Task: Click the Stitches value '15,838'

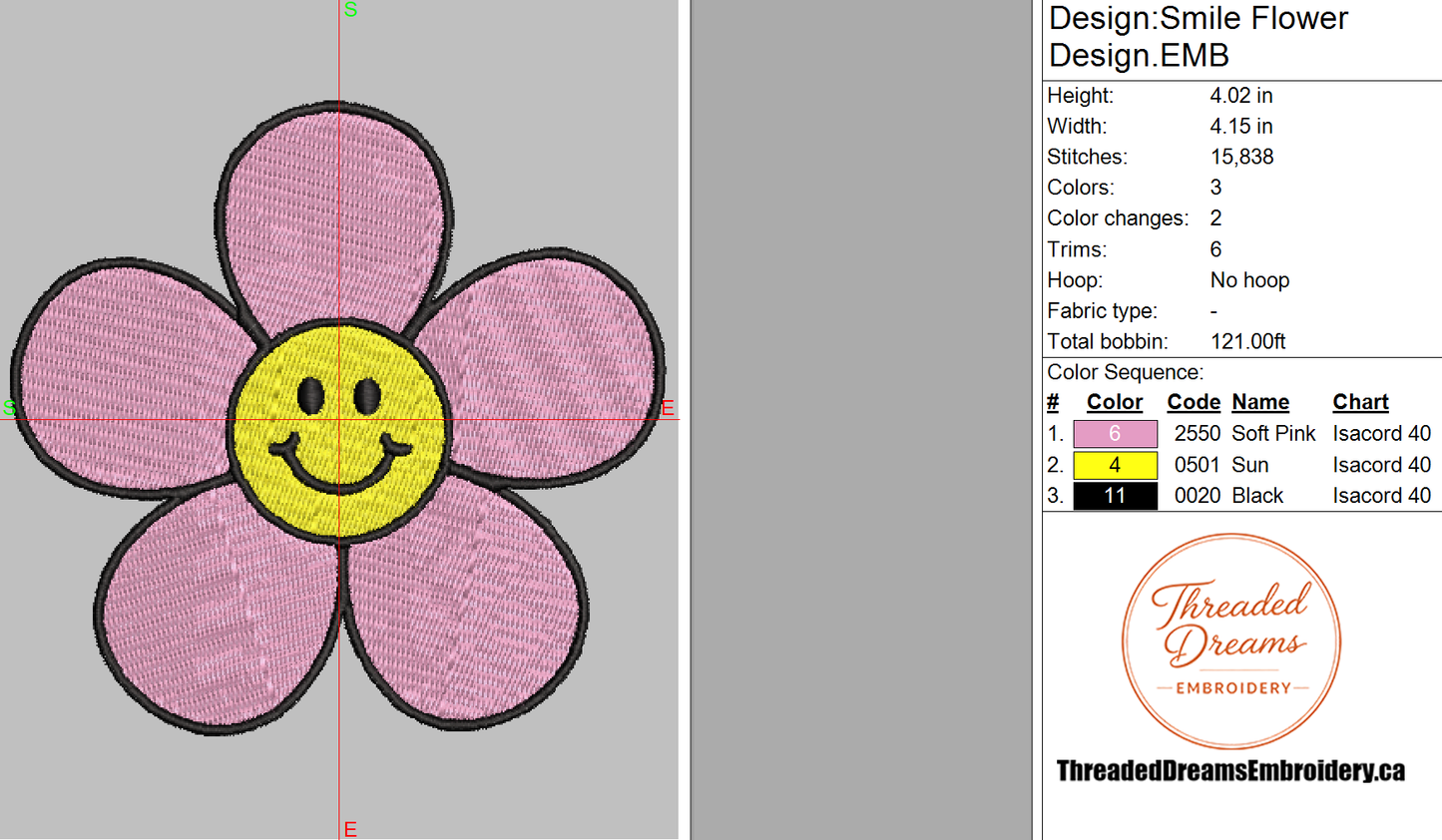Action: [1242, 158]
